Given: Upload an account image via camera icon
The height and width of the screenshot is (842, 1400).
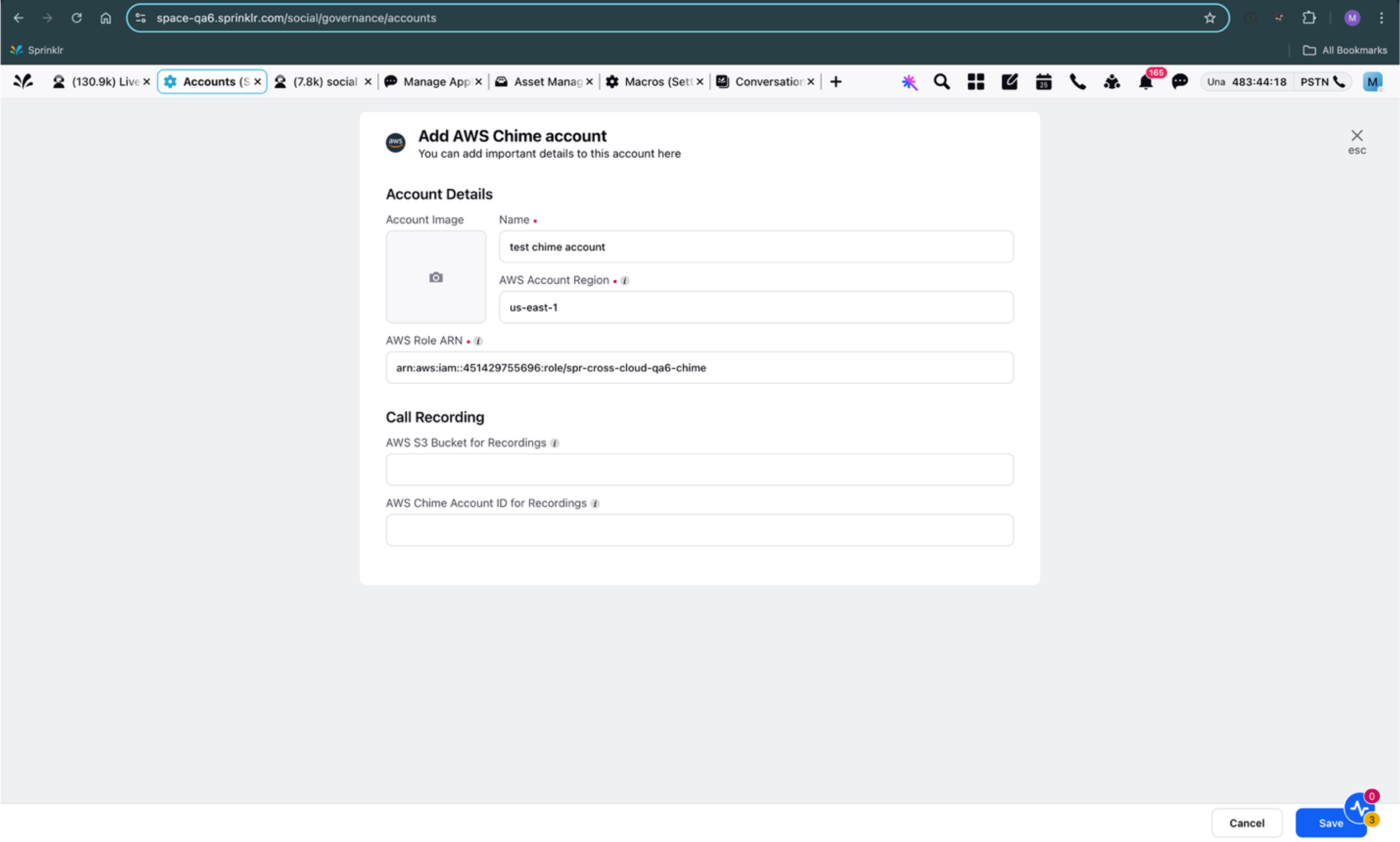Looking at the screenshot, I should pos(436,277).
